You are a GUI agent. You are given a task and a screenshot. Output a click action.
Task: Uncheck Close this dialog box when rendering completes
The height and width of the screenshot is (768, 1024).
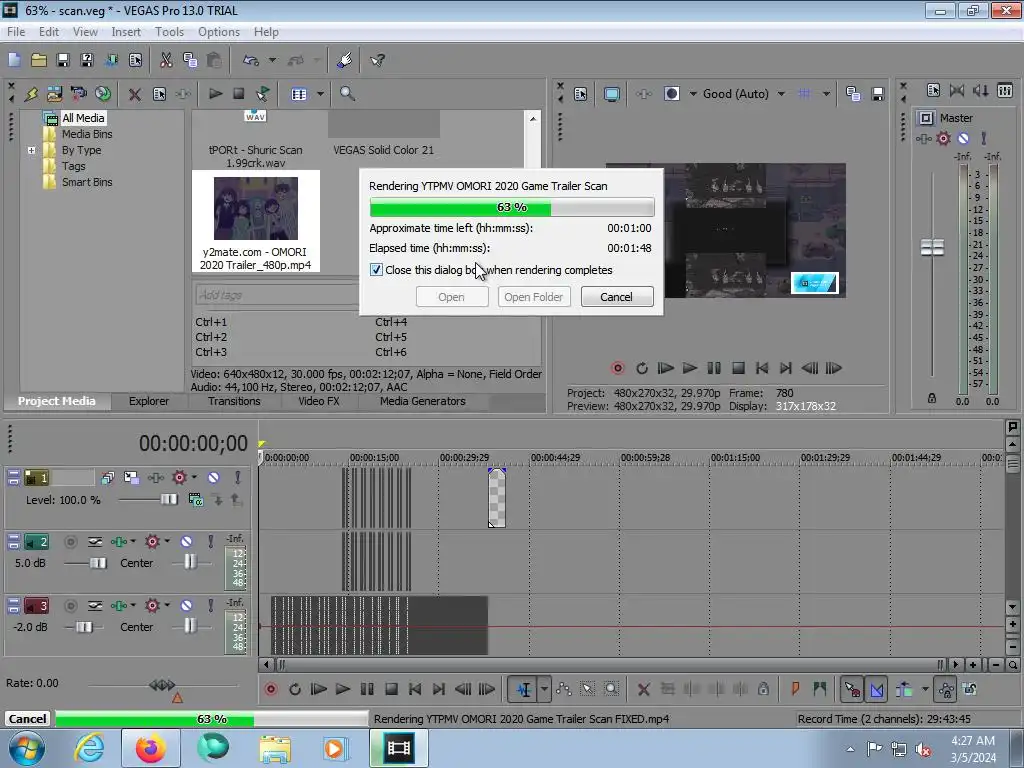376,270
